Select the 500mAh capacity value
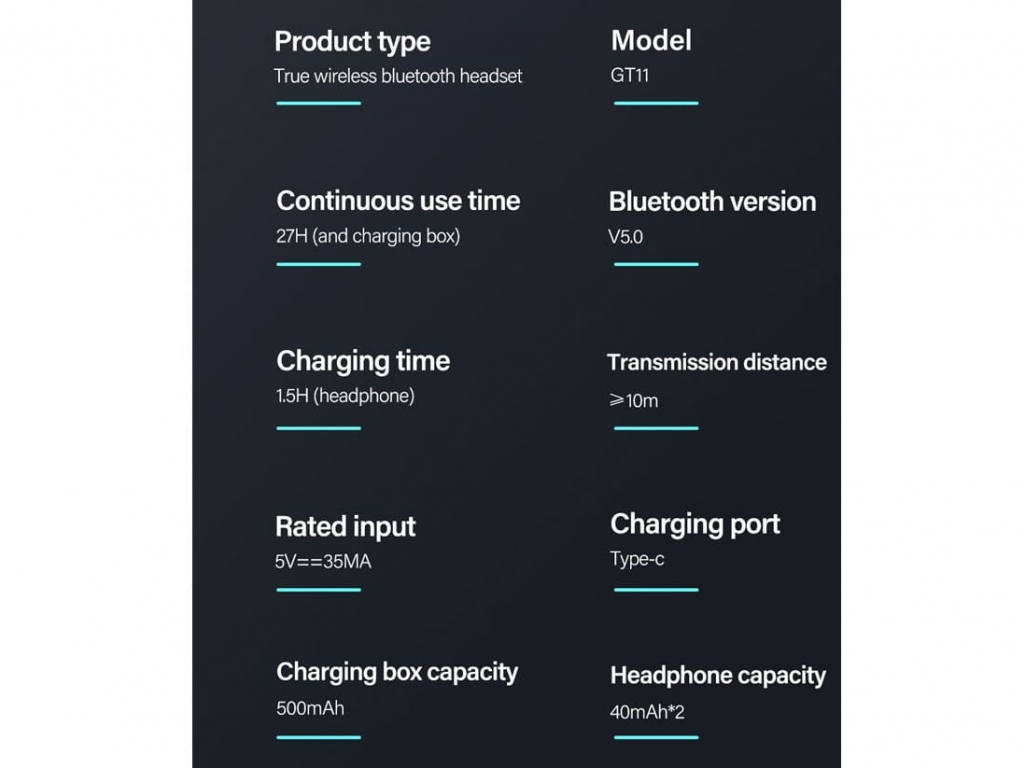The height and width of the screenshot is (768, 1024). (x=310, y=708)
